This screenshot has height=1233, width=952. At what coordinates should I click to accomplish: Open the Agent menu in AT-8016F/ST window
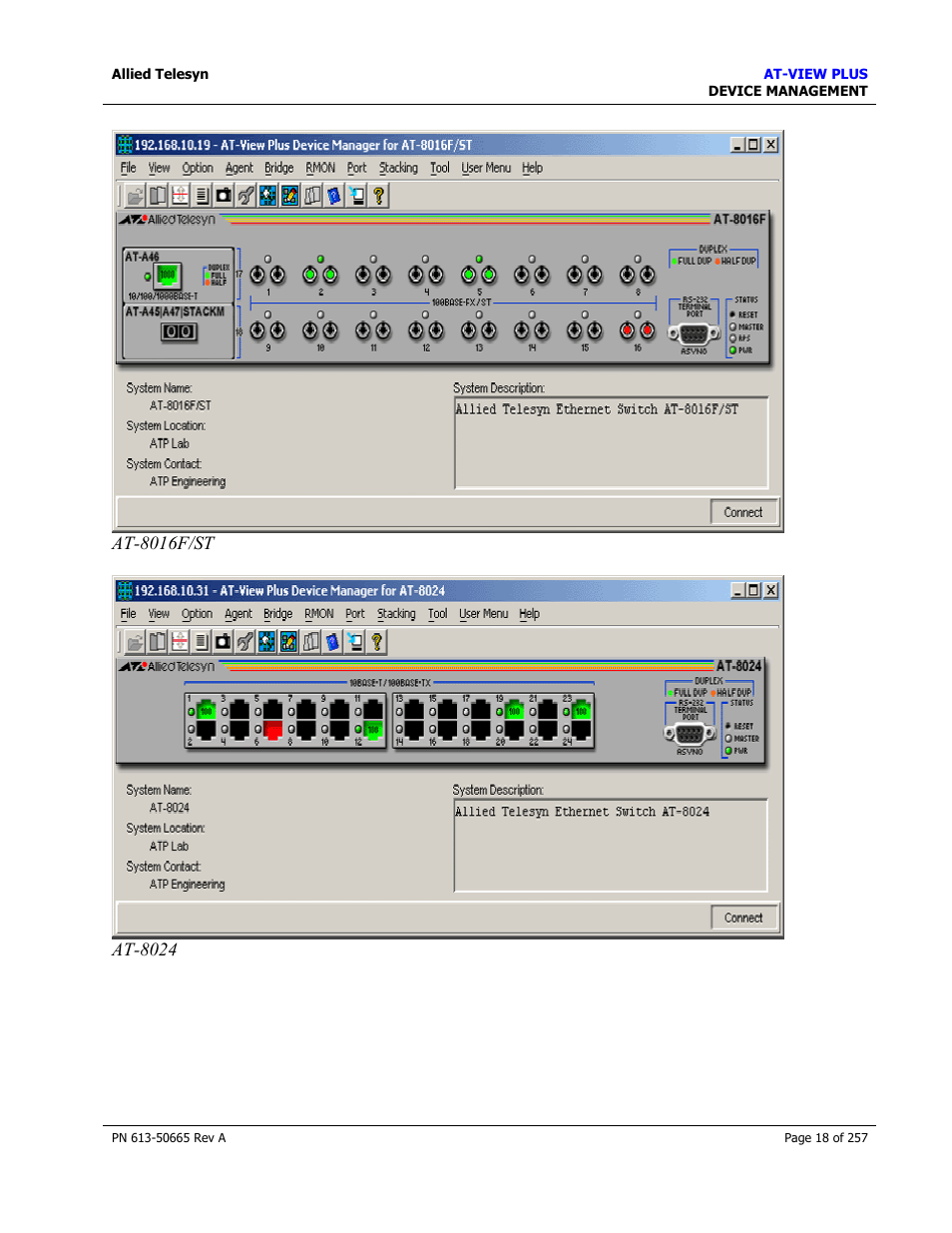(239, 168)
